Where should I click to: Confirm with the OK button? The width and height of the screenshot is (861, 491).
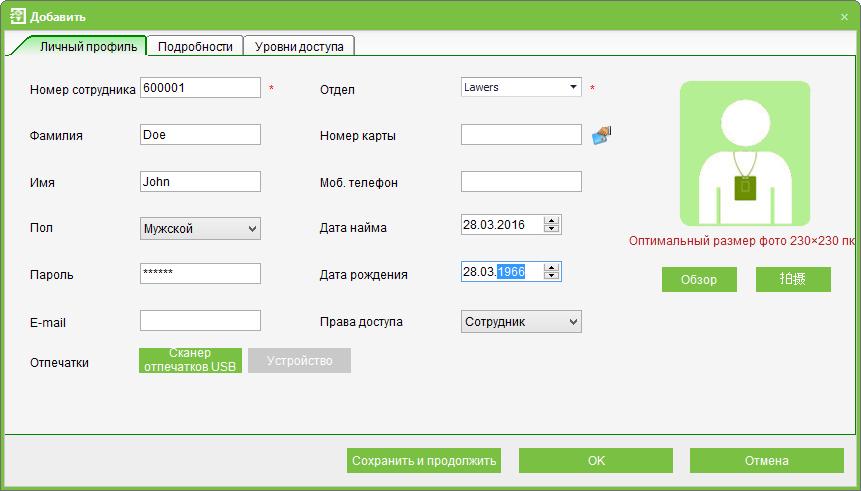pos(596,460)
